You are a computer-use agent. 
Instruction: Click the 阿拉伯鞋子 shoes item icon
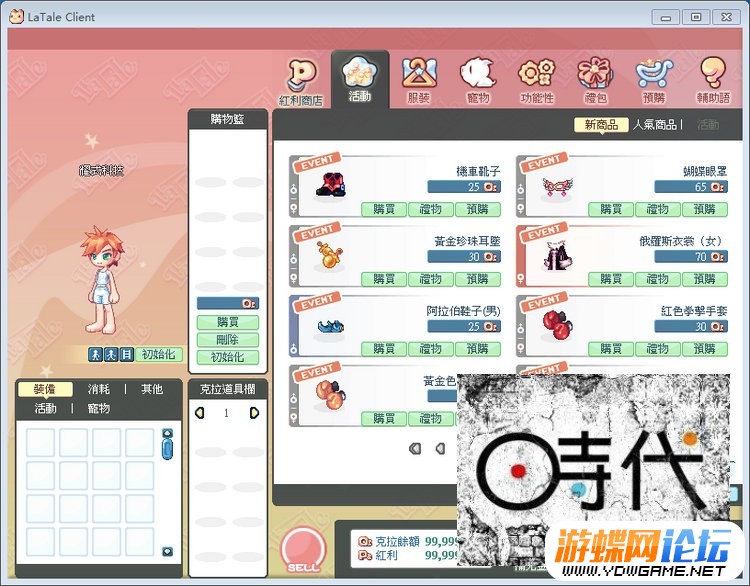click(331, 327)
